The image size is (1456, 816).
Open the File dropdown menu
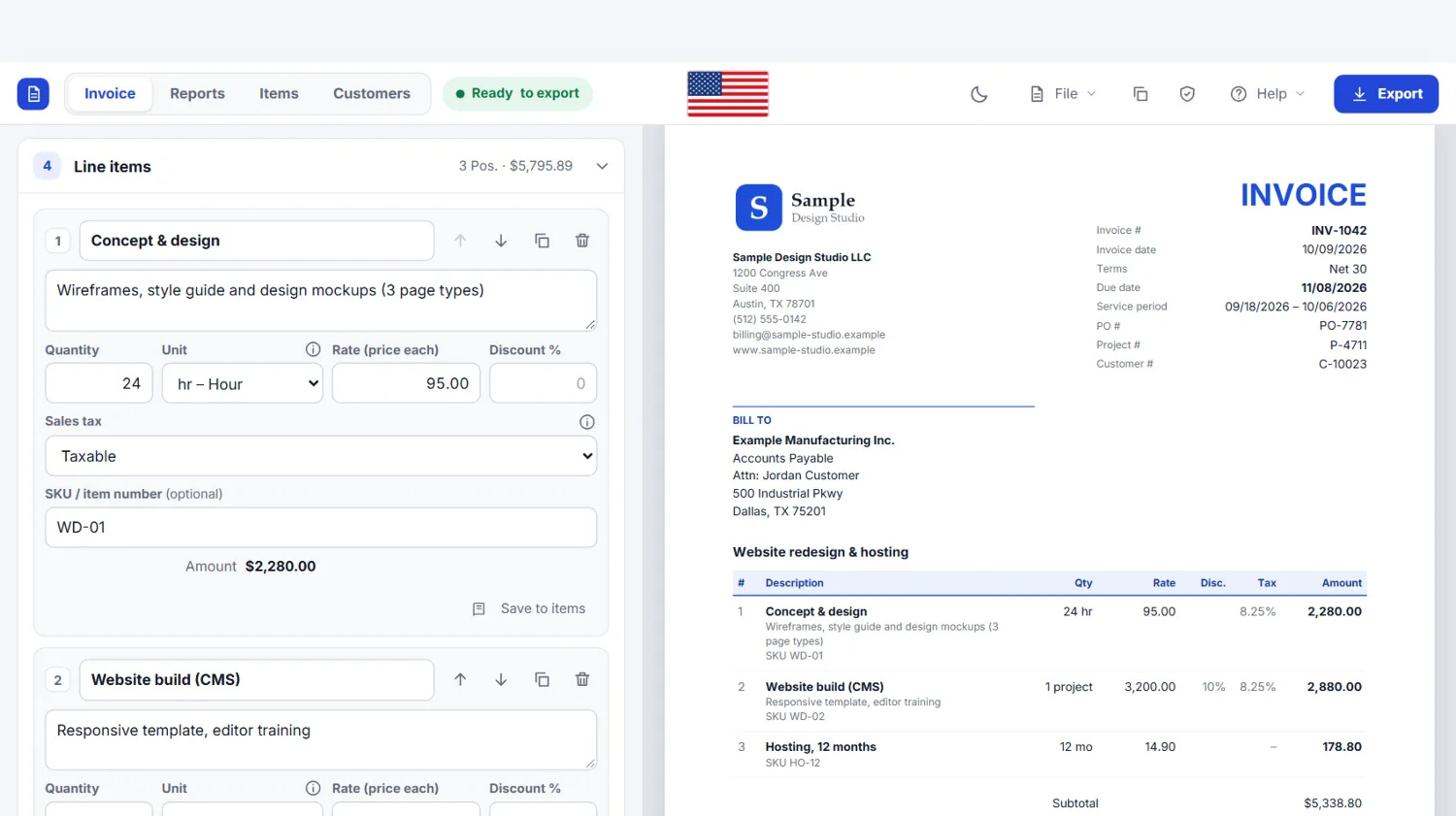(x=1063, y=94)
